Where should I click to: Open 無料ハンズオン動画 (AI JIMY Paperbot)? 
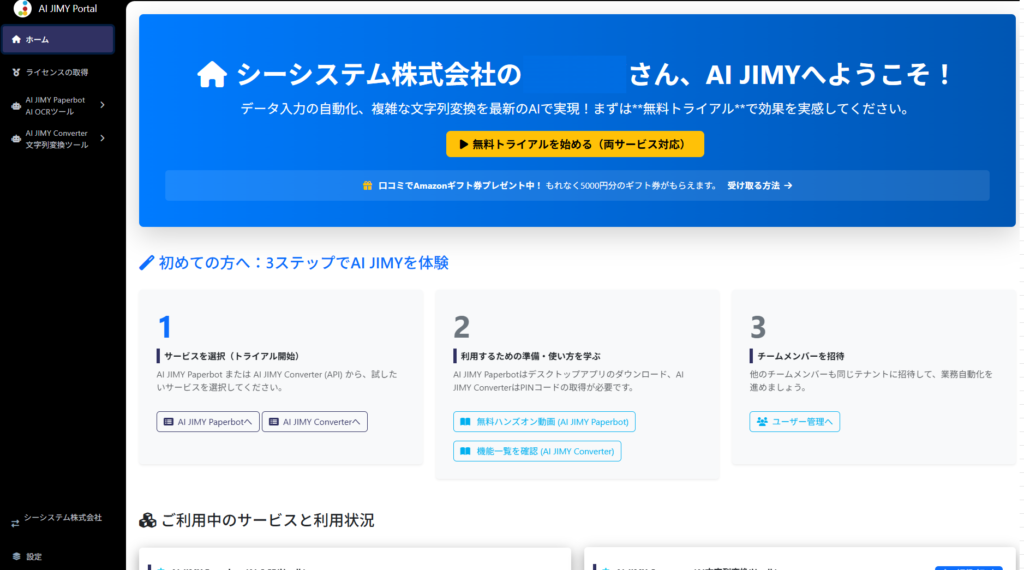pyautogui.click(x=544, y=422)
